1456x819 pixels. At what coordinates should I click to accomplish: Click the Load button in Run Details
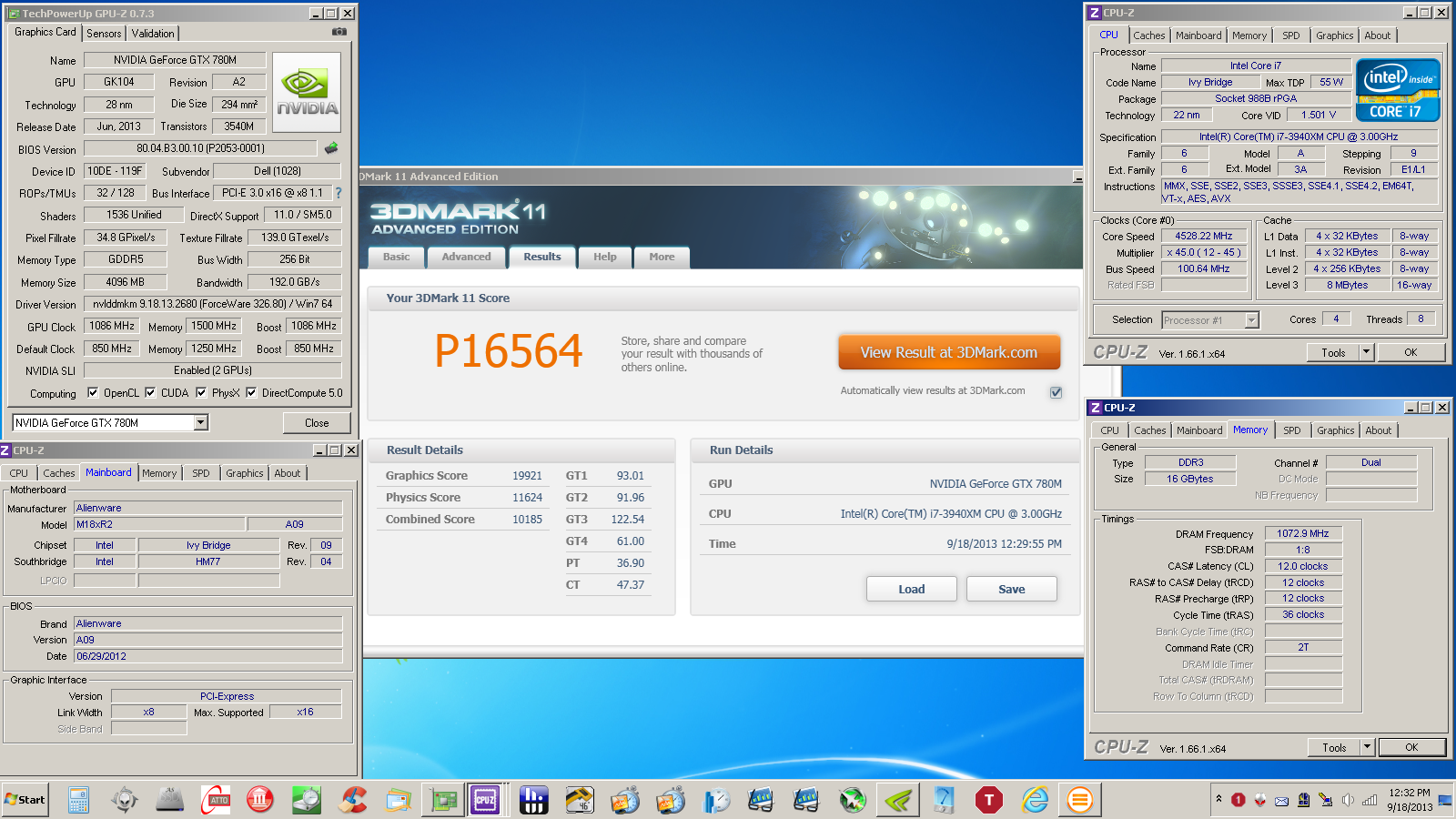[911, 589]
